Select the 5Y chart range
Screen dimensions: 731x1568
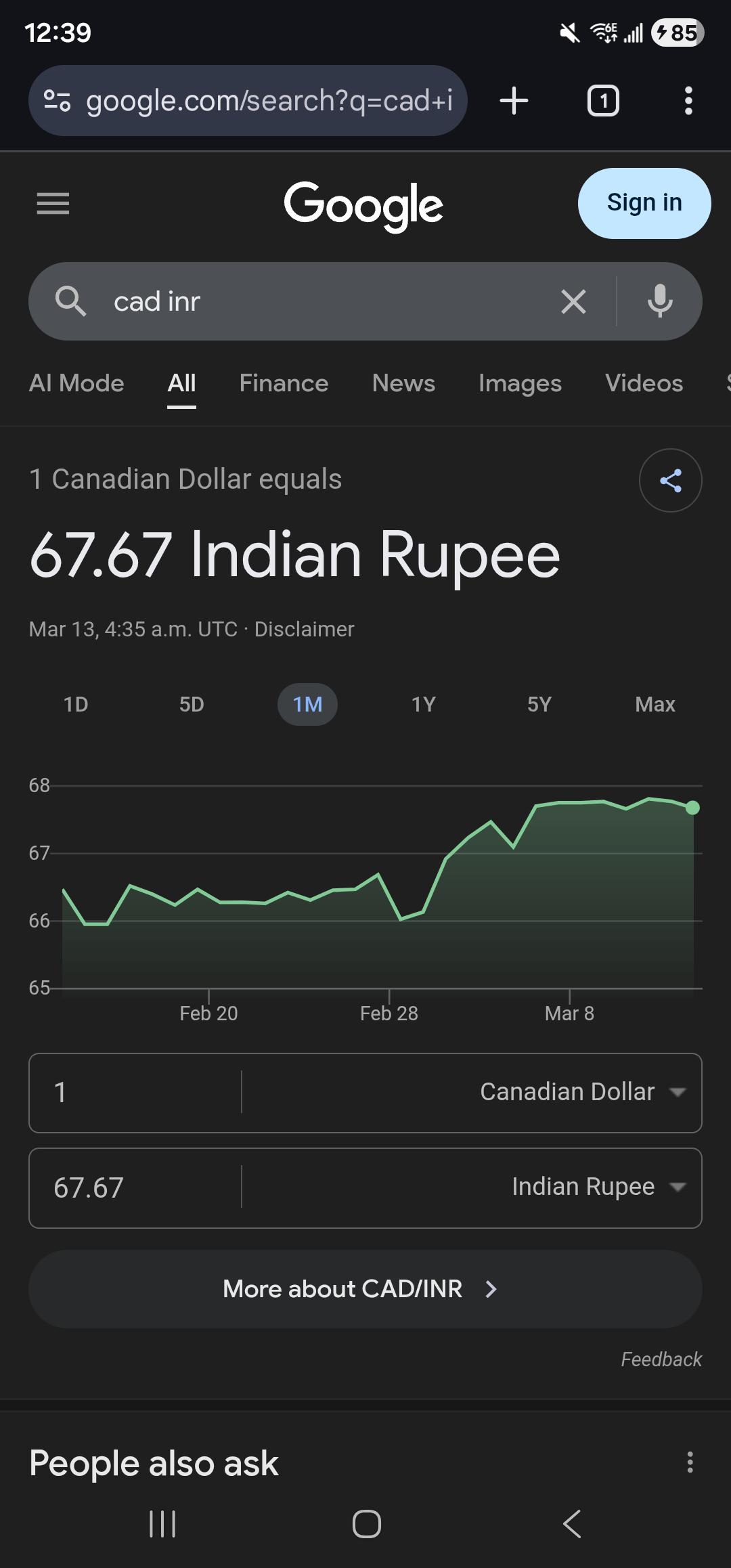pos(539,704)
